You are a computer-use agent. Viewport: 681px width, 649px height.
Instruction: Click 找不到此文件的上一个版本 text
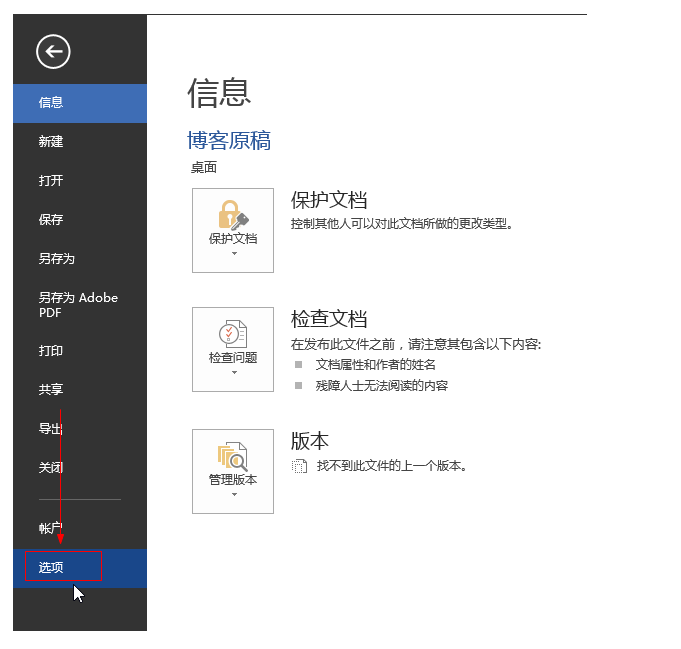[392, 466]
